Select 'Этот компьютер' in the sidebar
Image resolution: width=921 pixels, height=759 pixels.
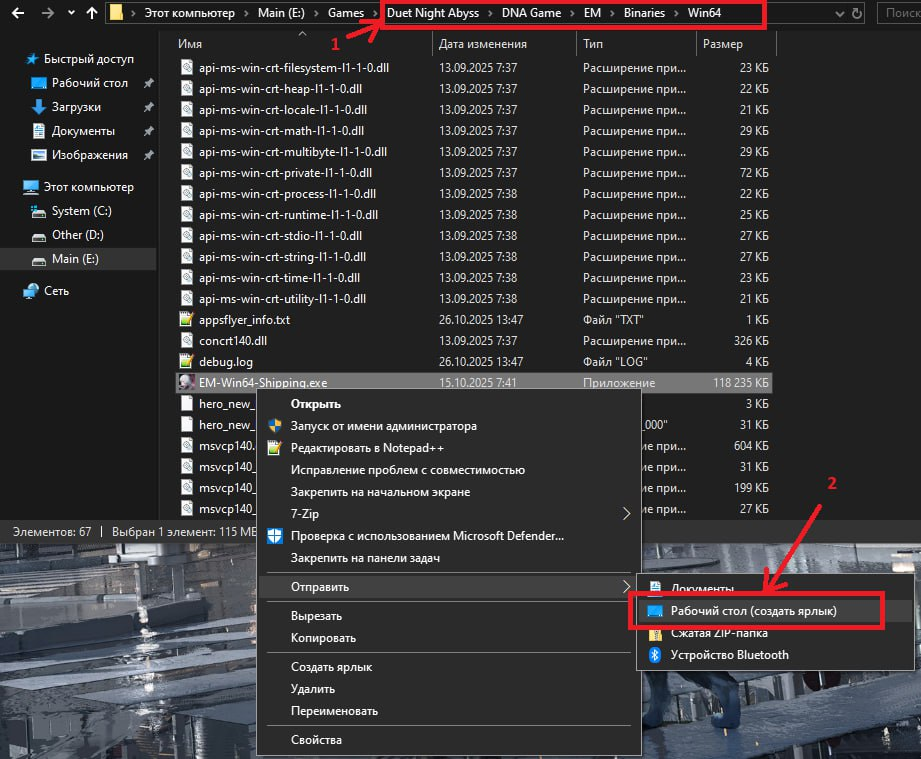click(89, 187)
